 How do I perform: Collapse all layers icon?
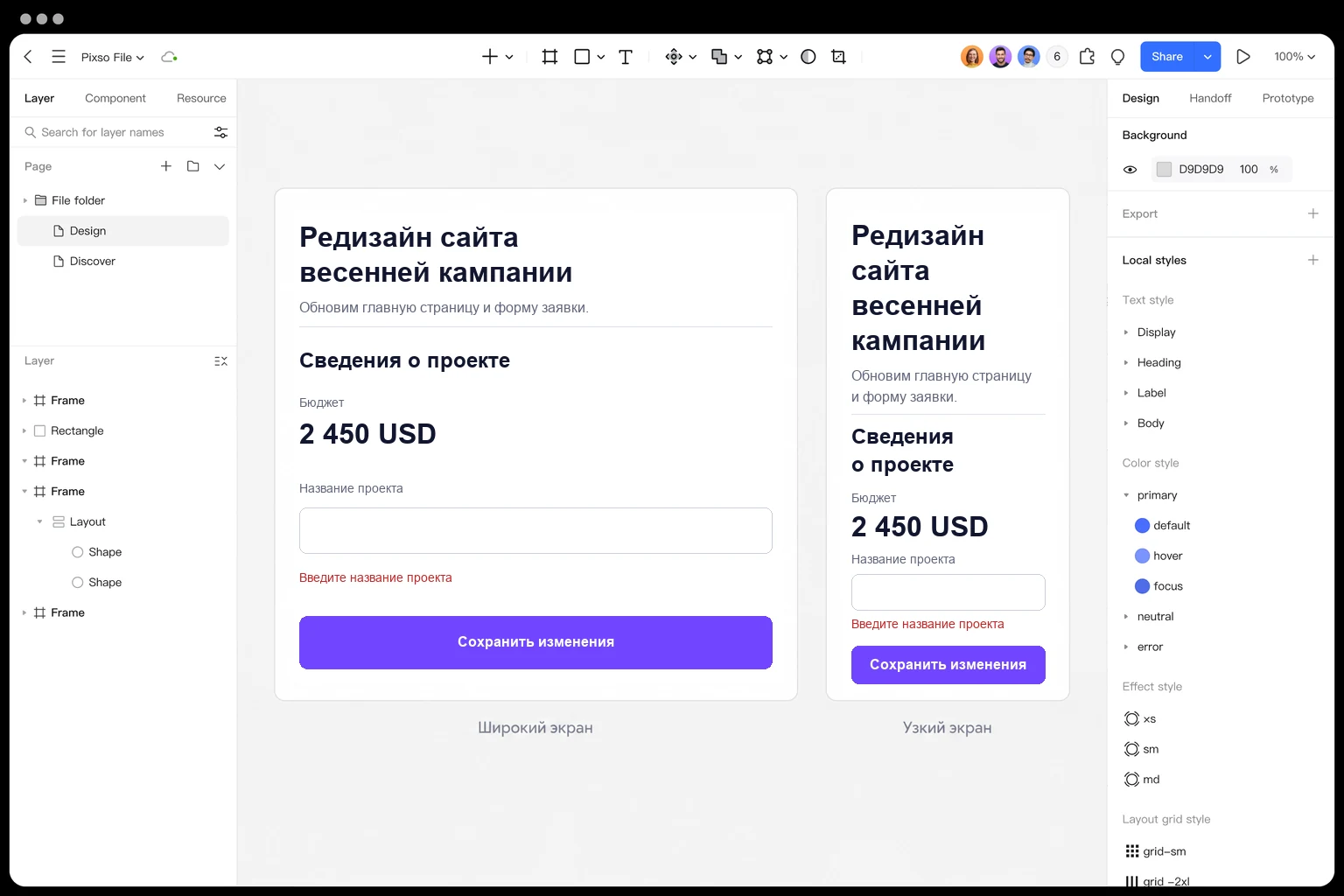pyautogui.click(x=220, y=360)
